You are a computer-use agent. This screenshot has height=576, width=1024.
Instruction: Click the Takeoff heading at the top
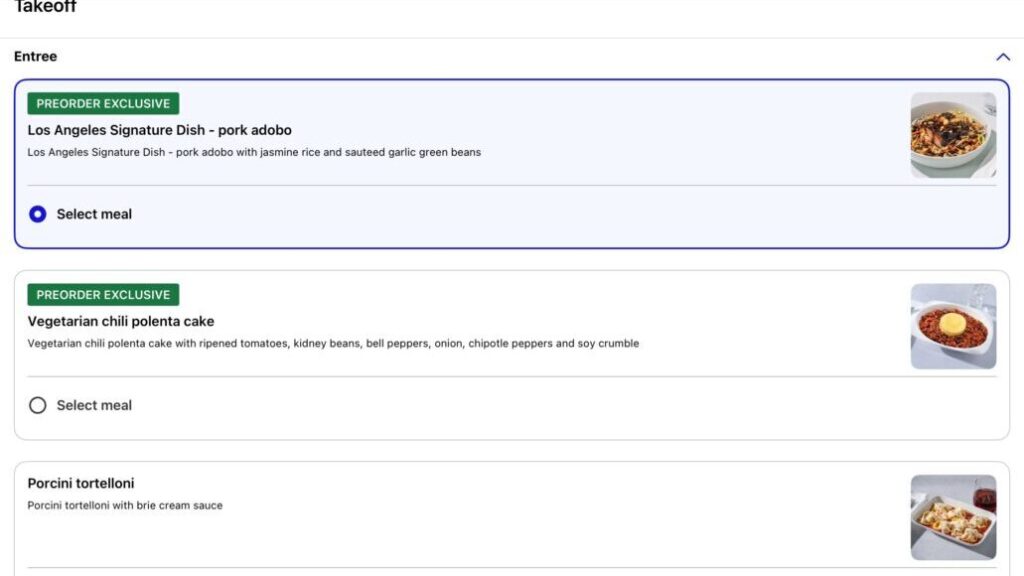click(45, 8)
